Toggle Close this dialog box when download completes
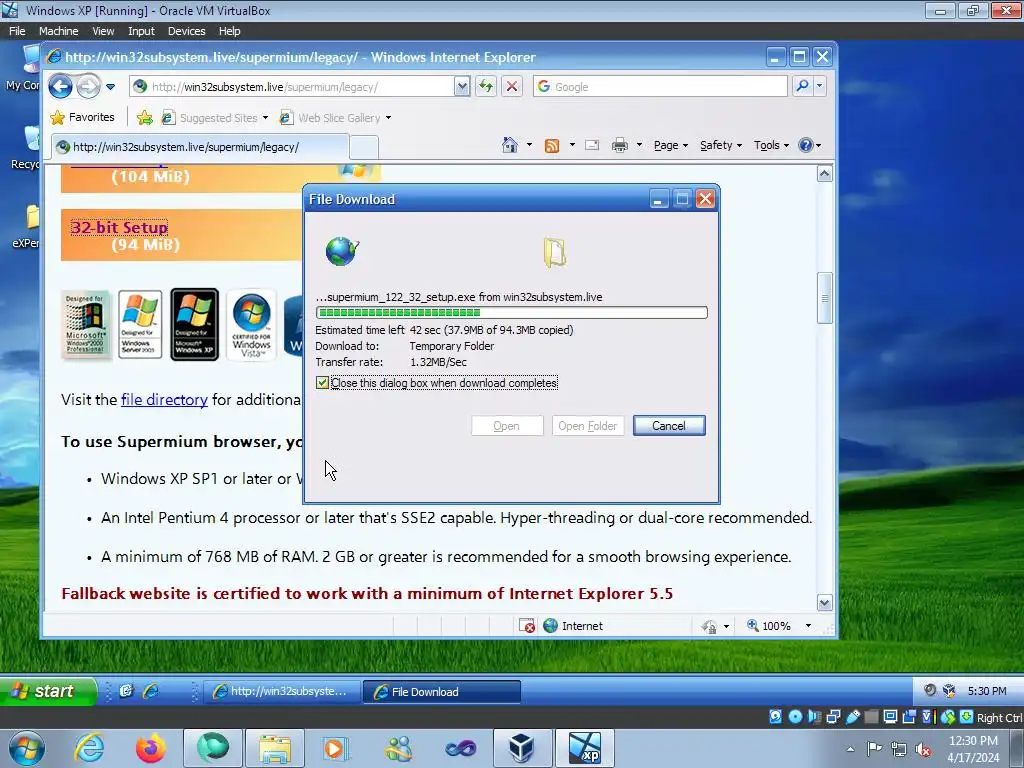Viewport: 1024px width, 768px height. [x=323, y=383]
